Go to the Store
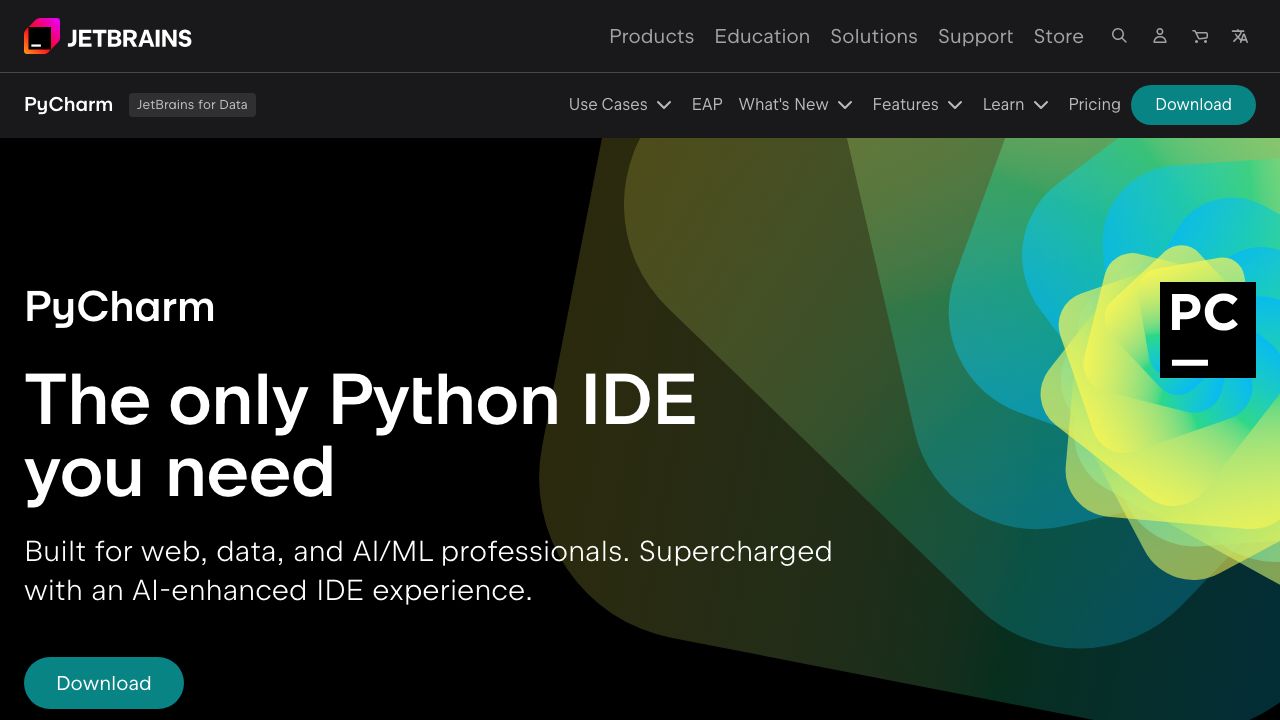The image size is (1280, 720). coord(1058,36)
